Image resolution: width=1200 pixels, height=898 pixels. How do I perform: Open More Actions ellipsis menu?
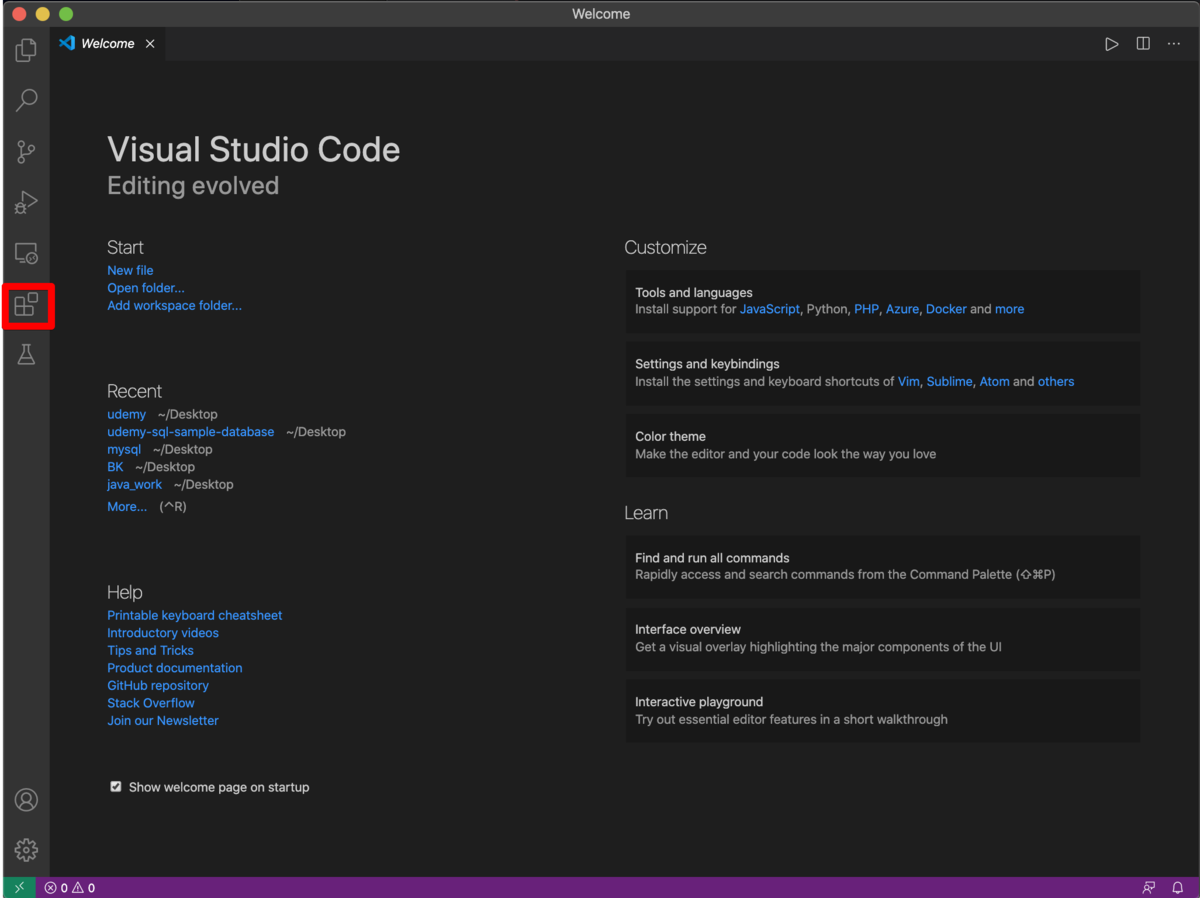point(1174,44)
